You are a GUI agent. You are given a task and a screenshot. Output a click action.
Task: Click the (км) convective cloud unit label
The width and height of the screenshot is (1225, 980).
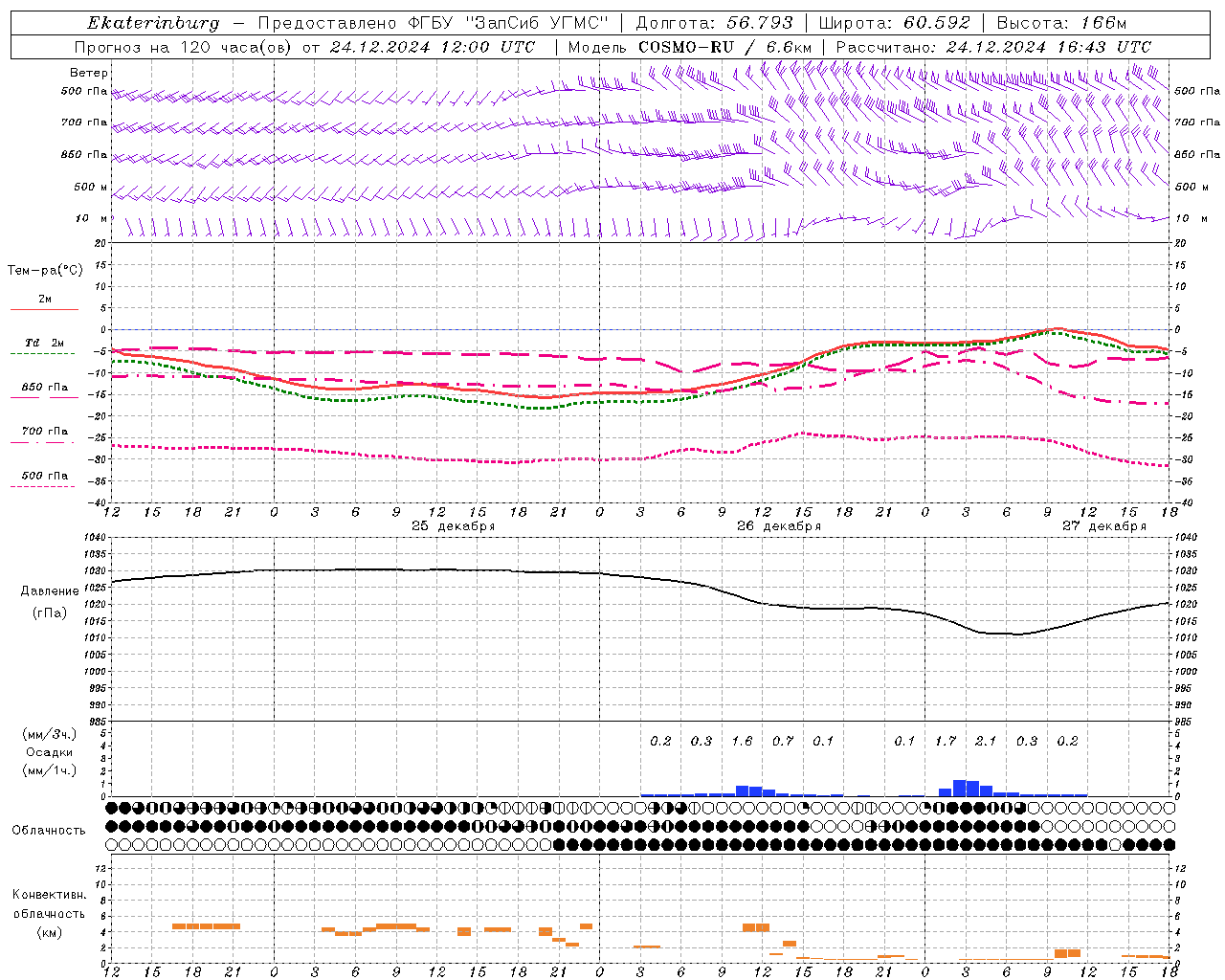pyautogui.click(x=49, y=932)
